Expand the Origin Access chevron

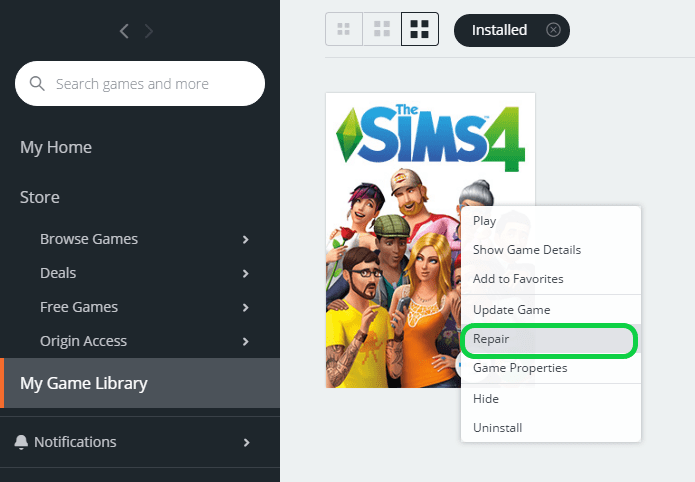click(x=246, y=341)
